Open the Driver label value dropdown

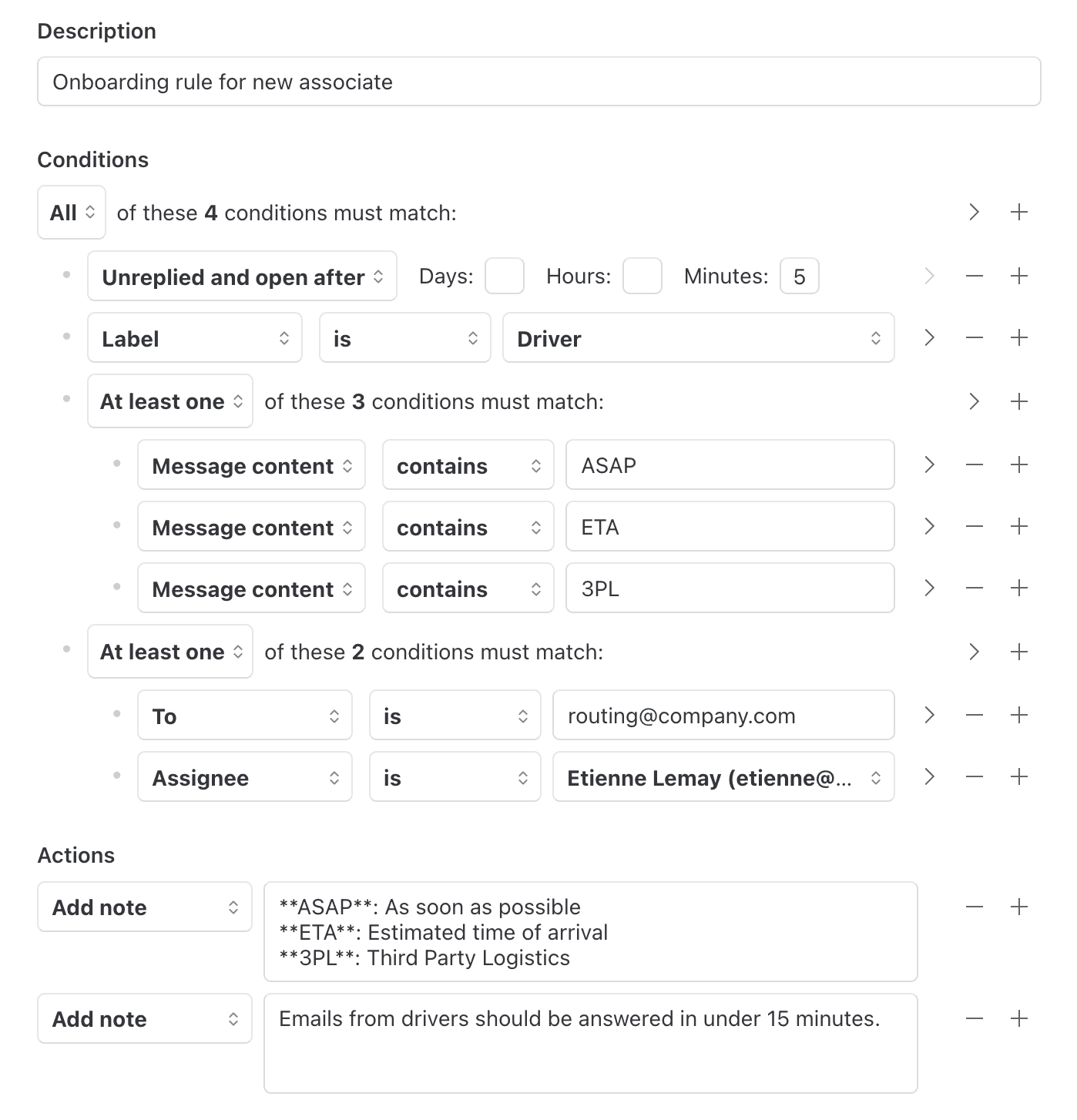pyautogui.click(x=698, y=338)
